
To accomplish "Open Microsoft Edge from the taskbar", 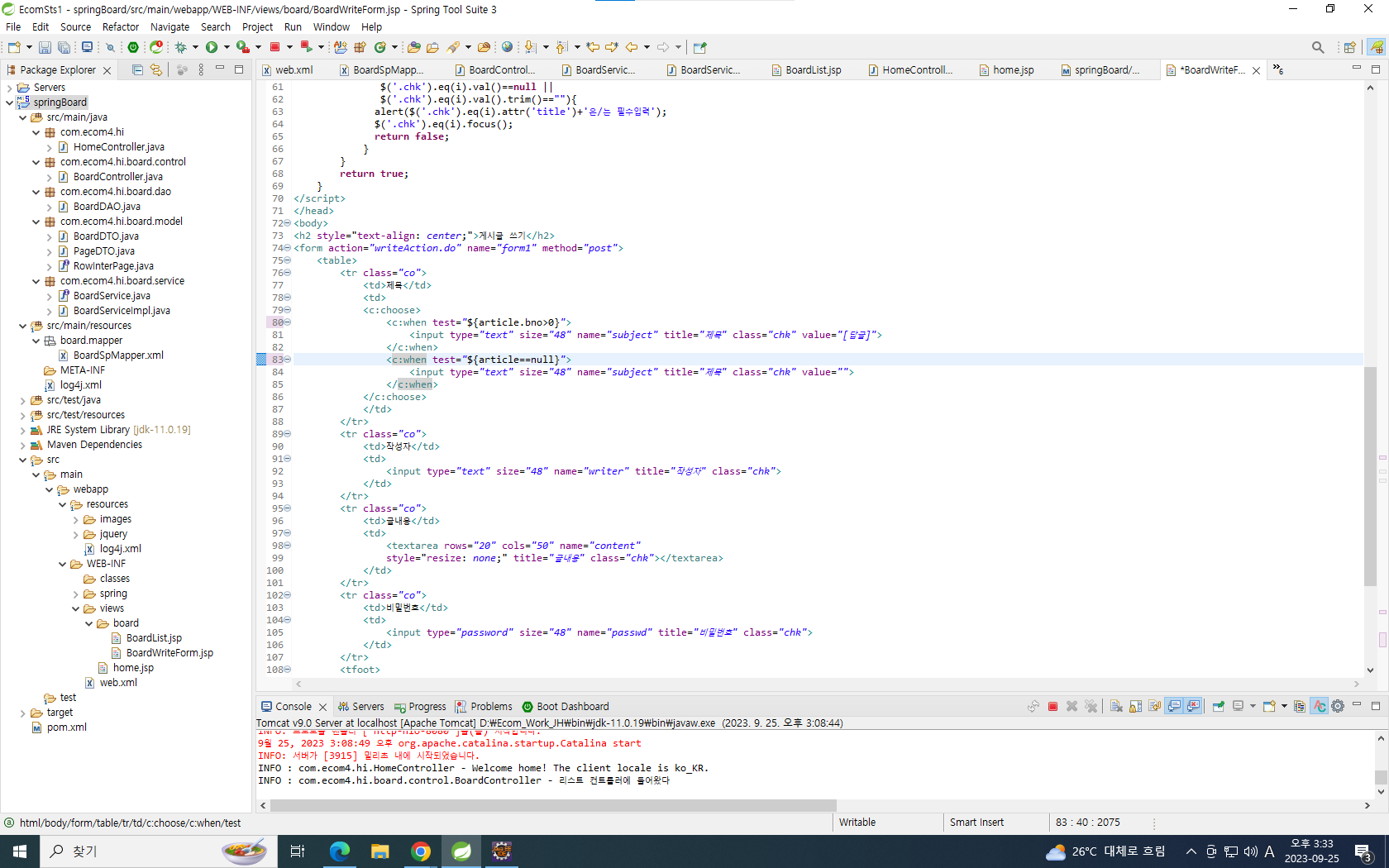I will 339,851.
